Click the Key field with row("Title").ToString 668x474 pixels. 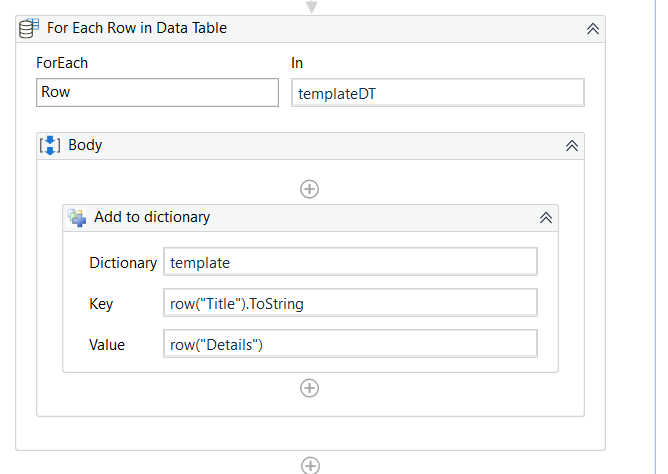pyautogui.click(x=350, y=303)
